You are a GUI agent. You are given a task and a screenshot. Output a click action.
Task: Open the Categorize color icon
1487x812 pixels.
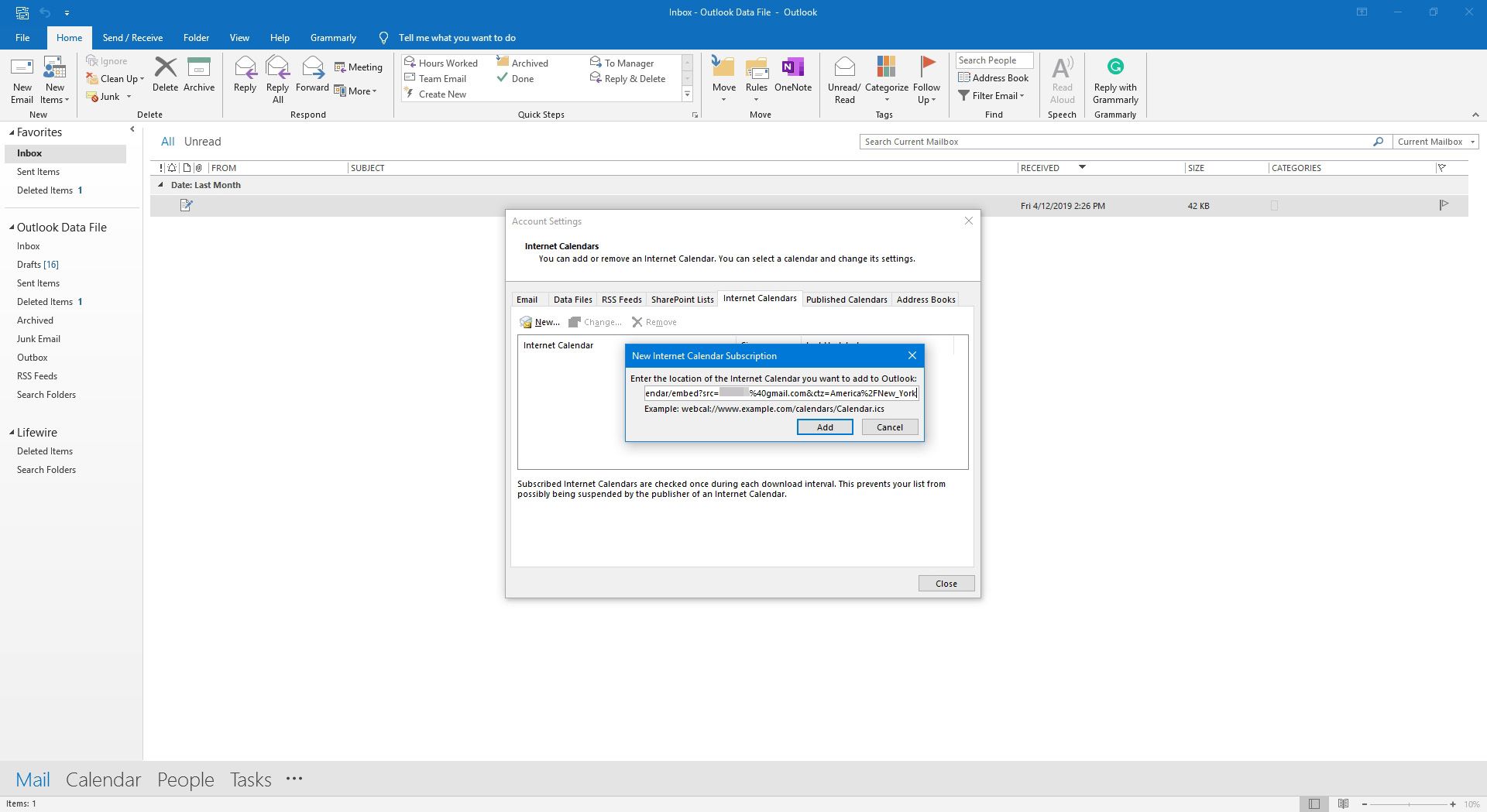(886, 67)
